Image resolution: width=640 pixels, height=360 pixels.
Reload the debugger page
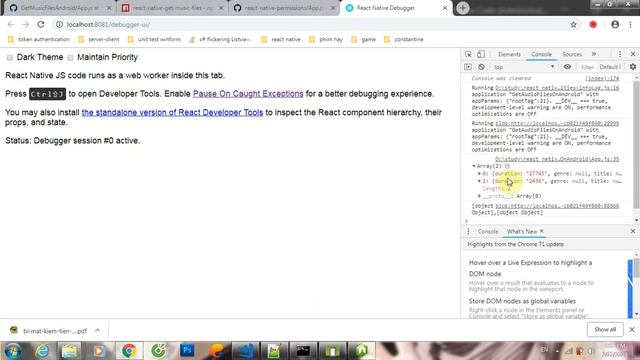pyautogui.click(x=40, y=24)
